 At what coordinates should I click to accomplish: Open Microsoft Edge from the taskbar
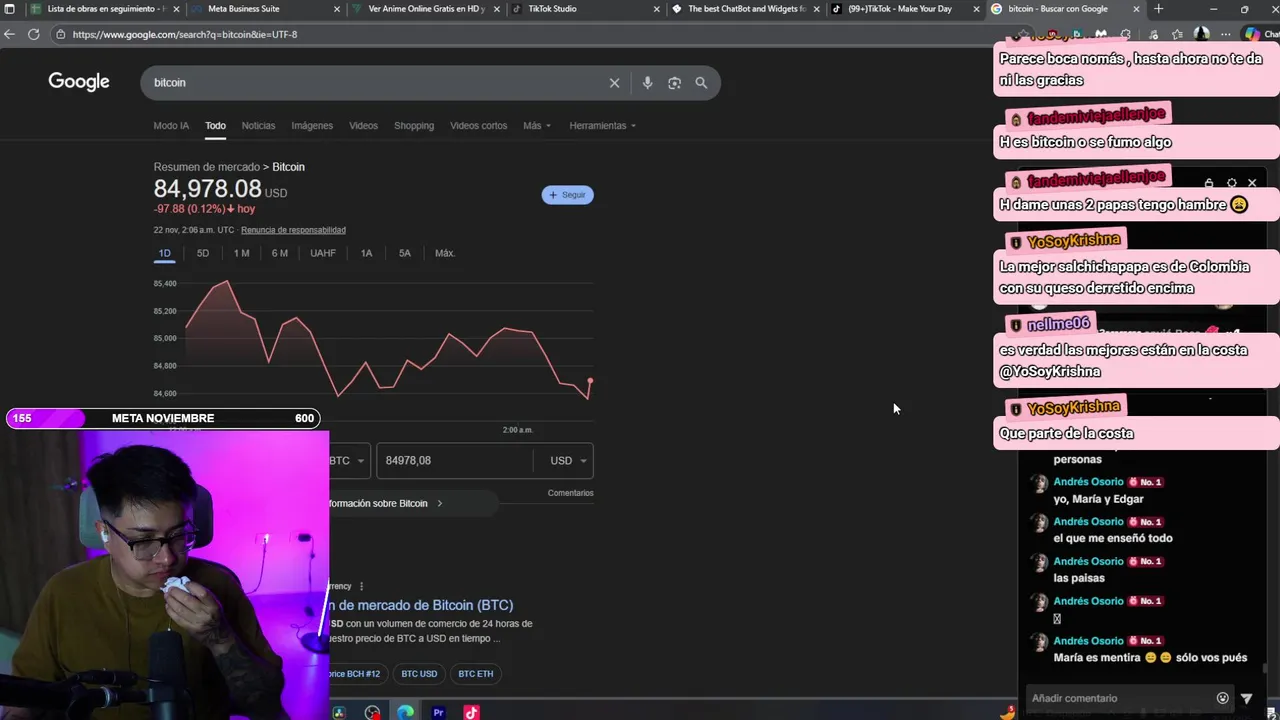(405, 712)
